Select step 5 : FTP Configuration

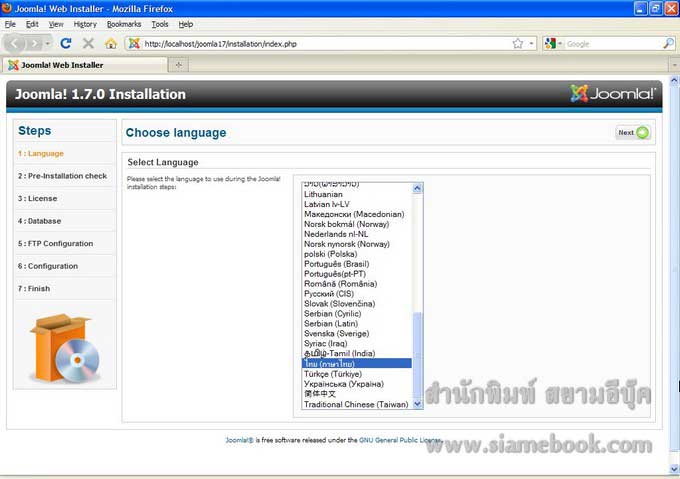pos(55,244)
